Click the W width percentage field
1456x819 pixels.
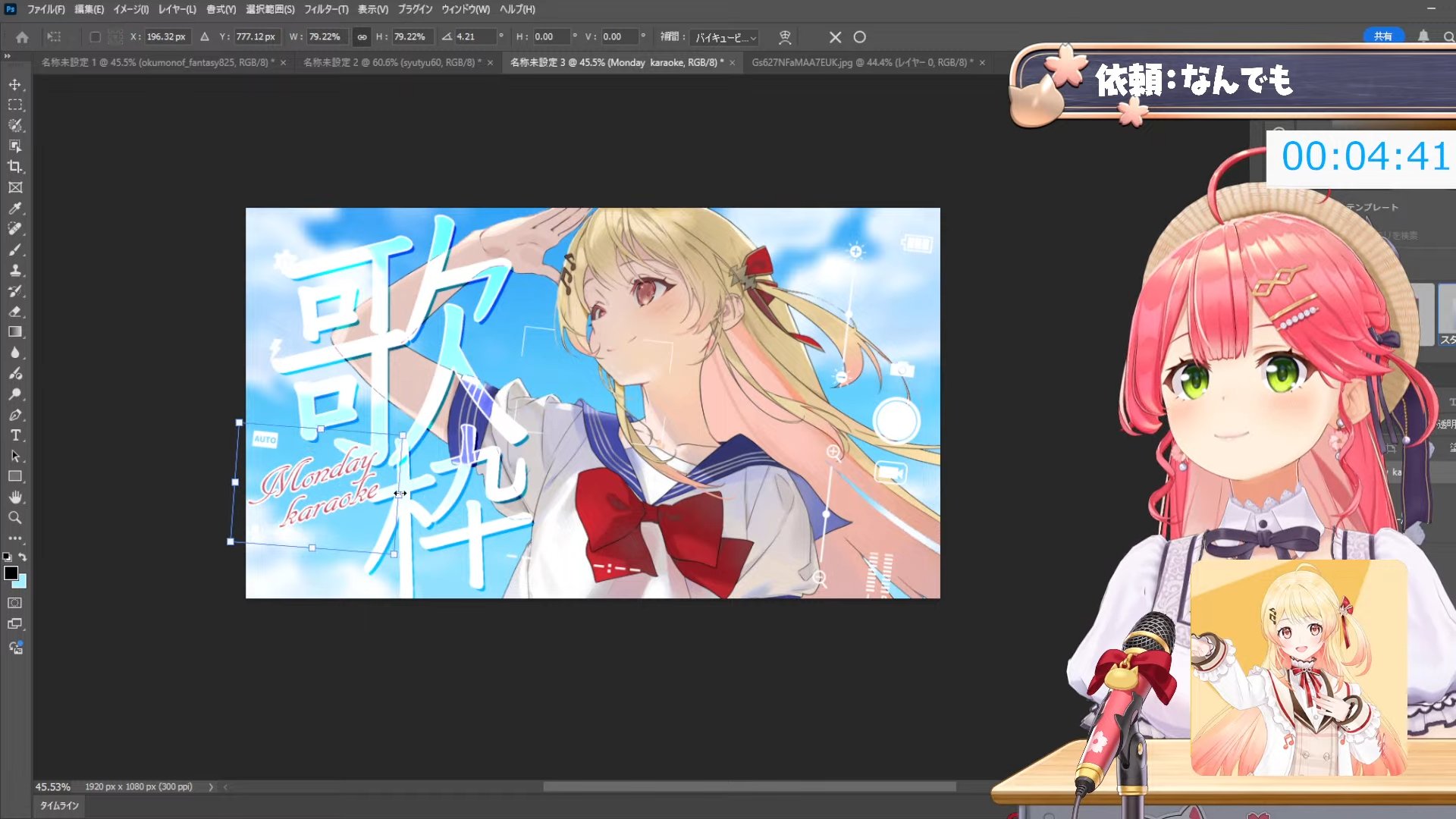pyautogui.click(x=326, y=36)
